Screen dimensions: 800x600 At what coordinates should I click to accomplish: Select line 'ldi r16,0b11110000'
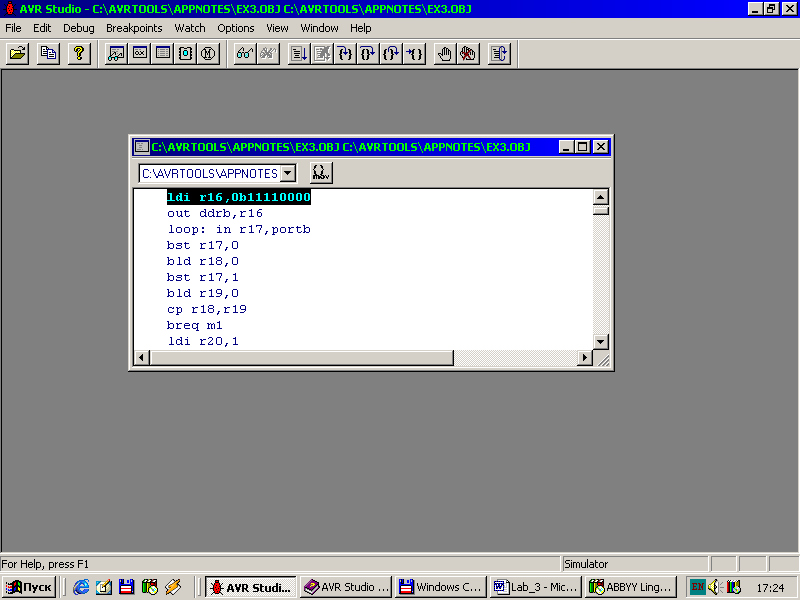coord(239,197)
